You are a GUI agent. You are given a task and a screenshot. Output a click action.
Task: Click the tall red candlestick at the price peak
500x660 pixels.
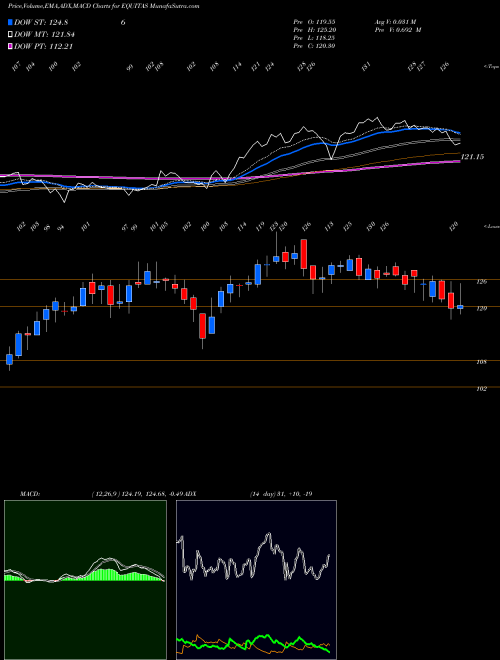pyautogui.click(x=303, y=254)
